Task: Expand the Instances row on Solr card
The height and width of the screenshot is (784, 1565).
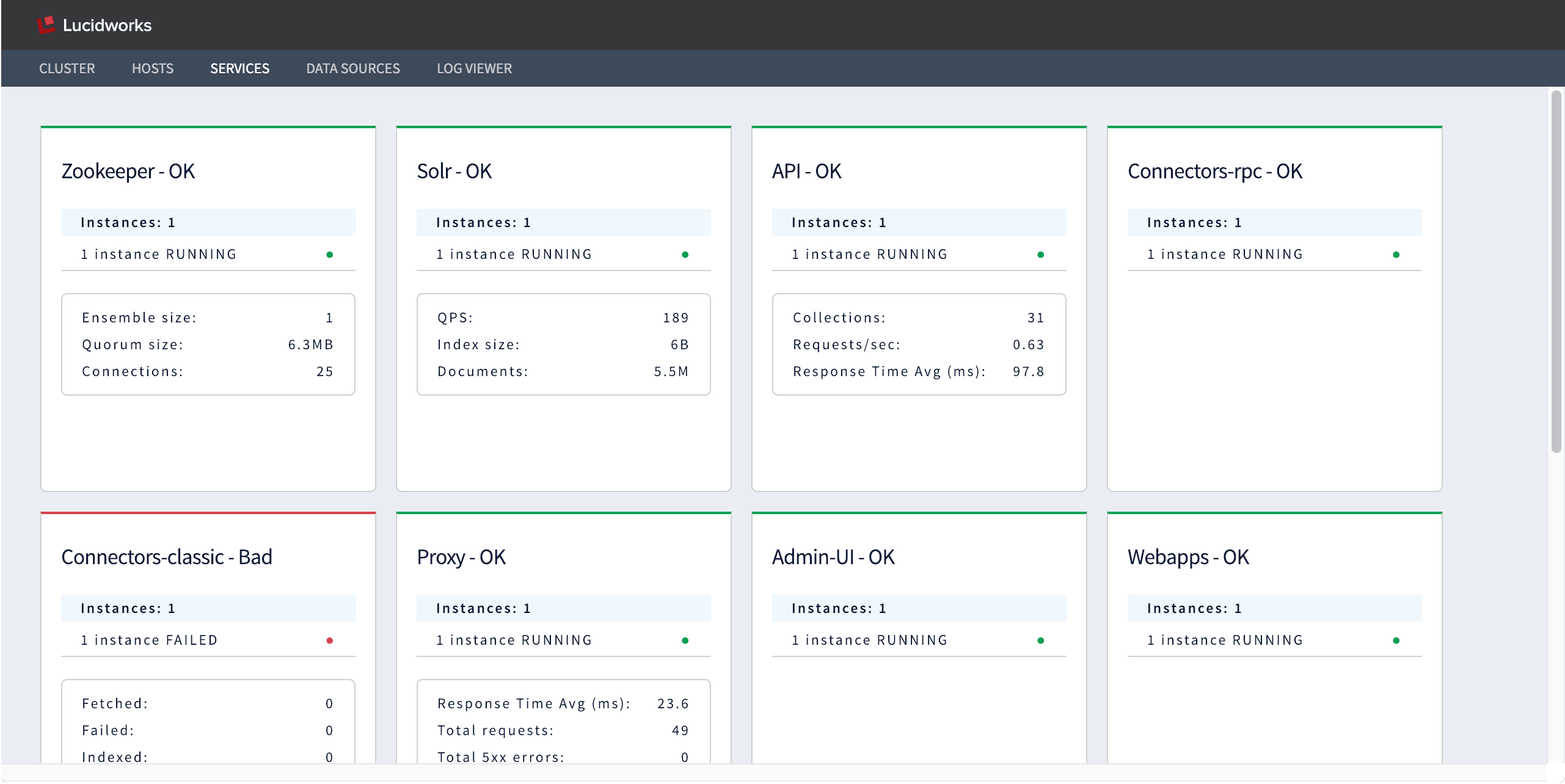Action: [563, 222]
